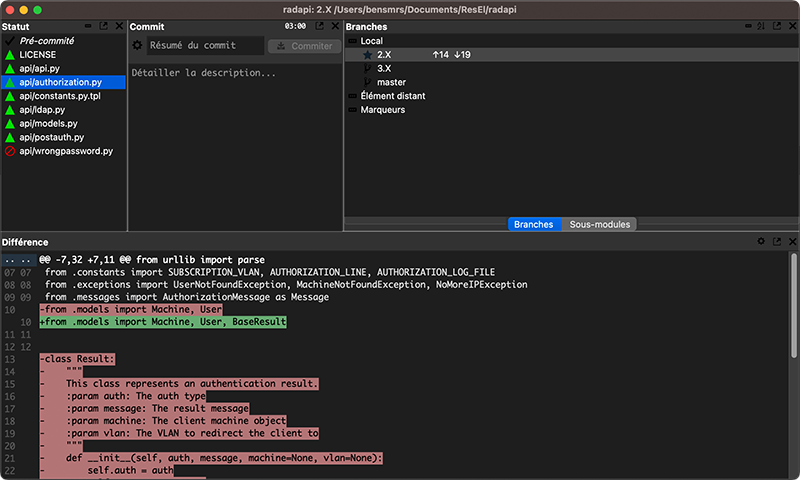The image size is (800, 480).
Task: Click the green triangle icon of api/constants.py.tpl
Action: click(x=10, y=96)
